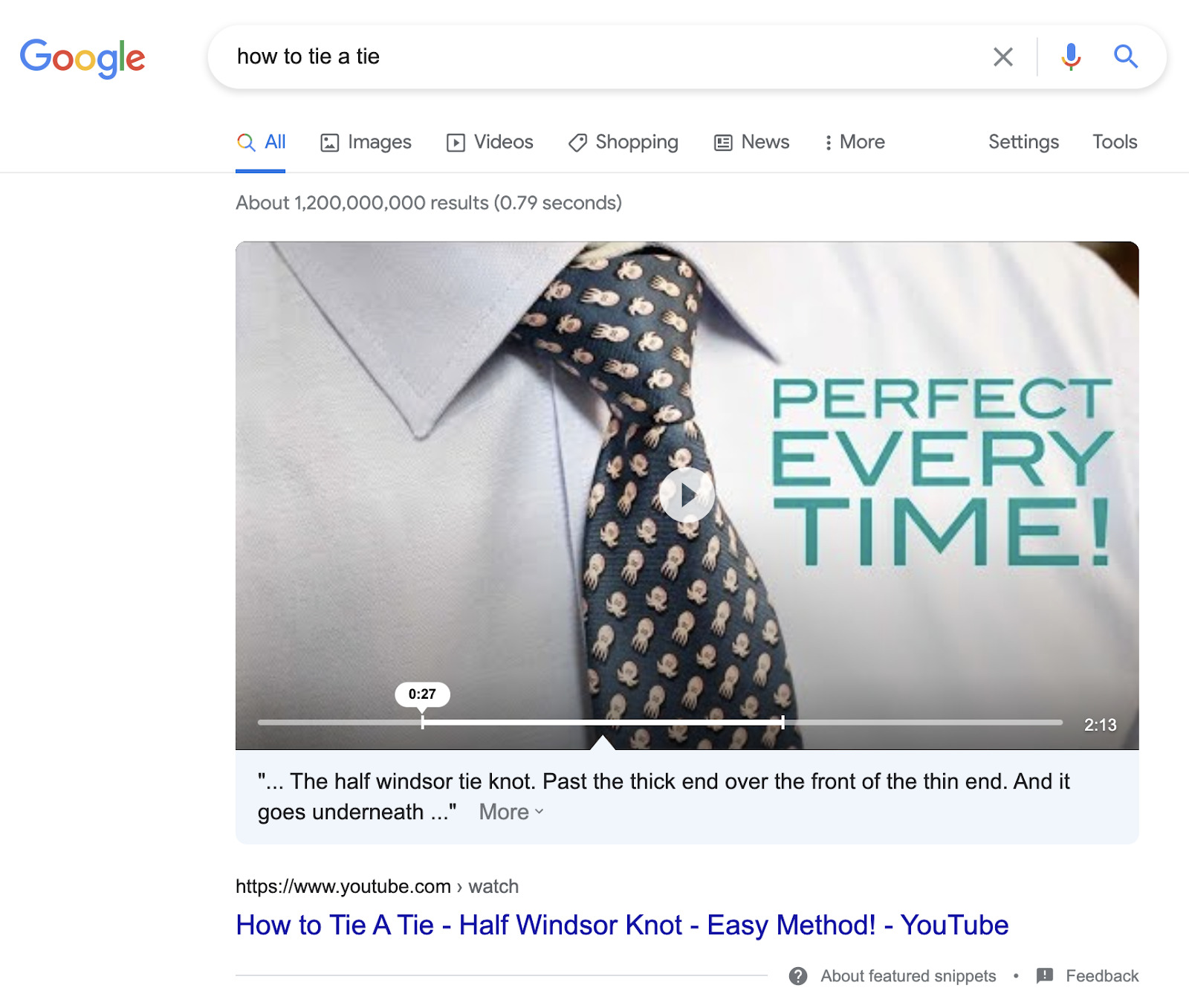Viewport: 1189px width, 1008px height.
Task: Open search Settings
Action: coord(1023,142)
